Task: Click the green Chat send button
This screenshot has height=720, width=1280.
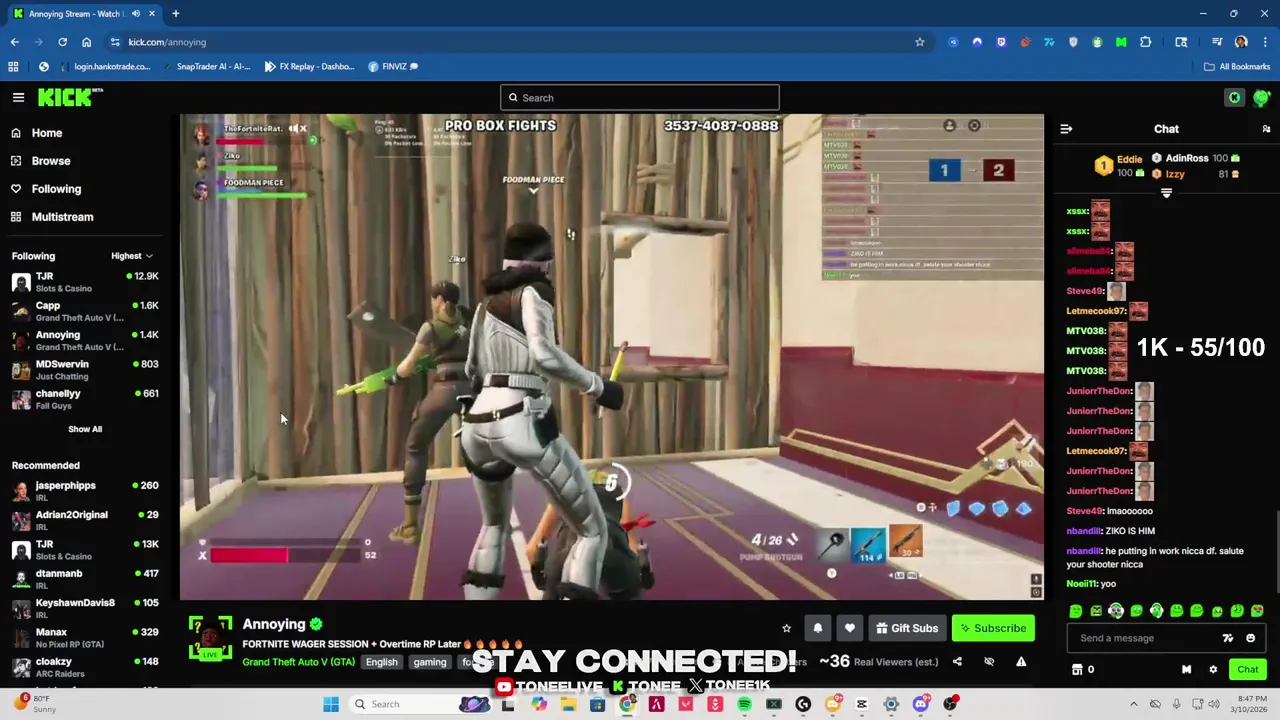Action: 1248,669
